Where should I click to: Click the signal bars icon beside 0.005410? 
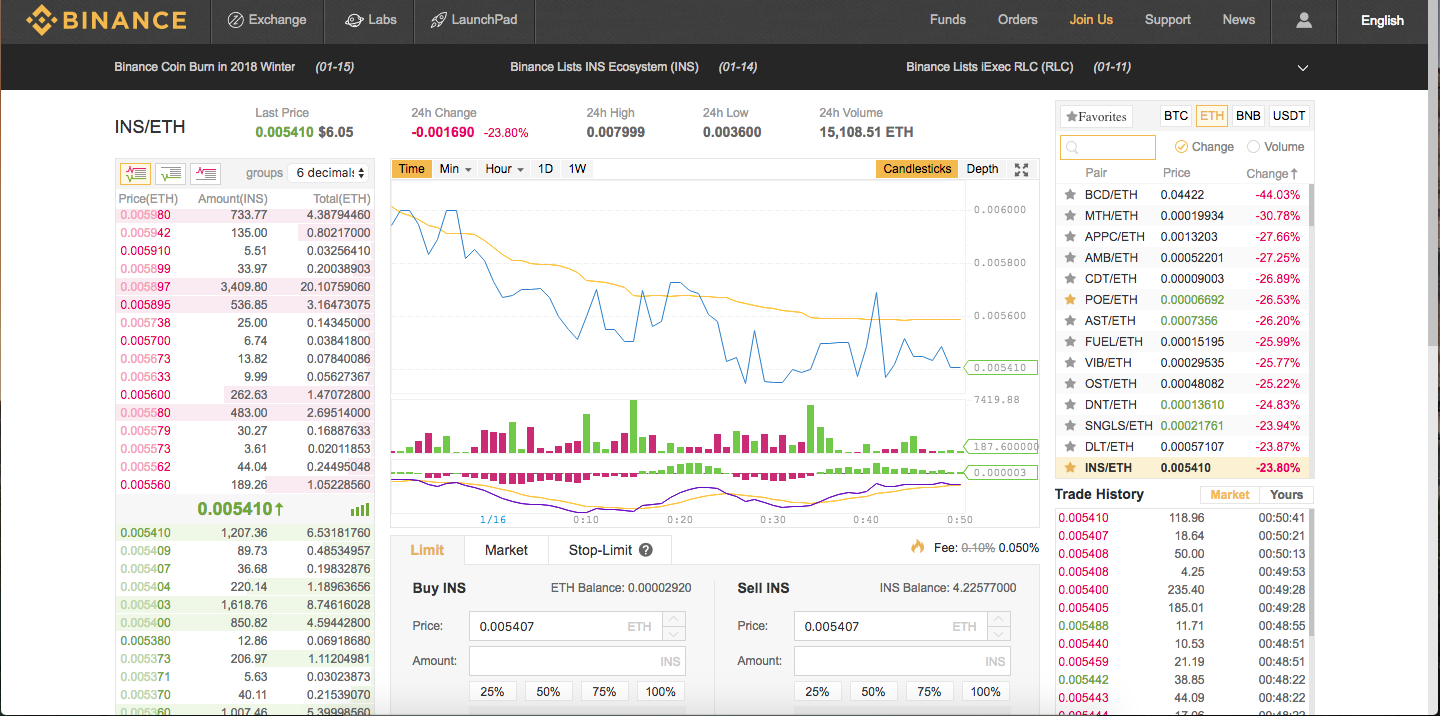(360, 509)
